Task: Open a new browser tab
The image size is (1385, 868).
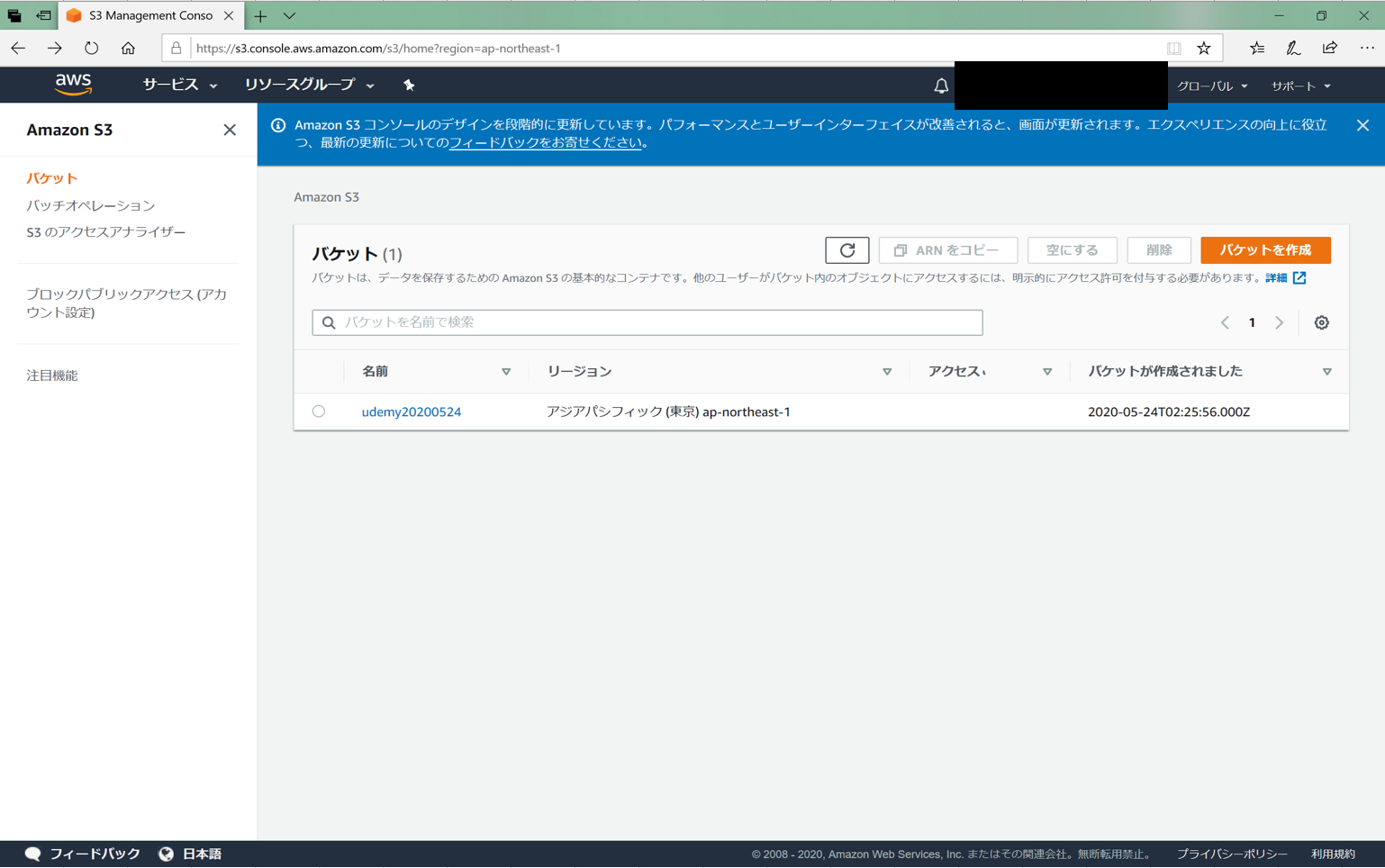Action: tap(260, 15)
